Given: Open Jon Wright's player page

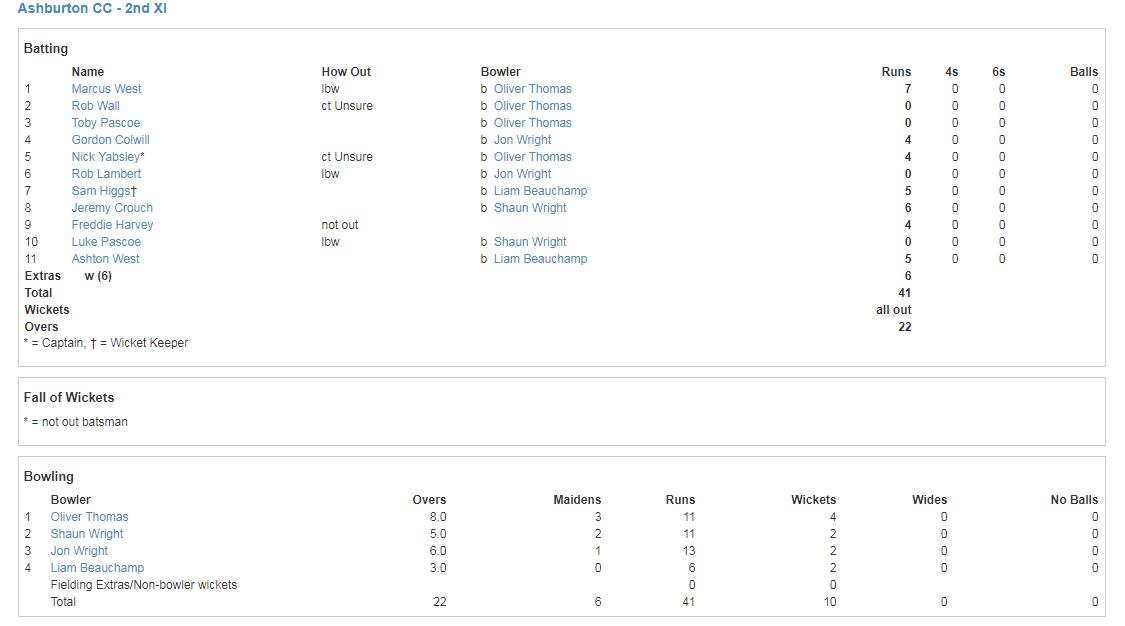Looking at the screenshot, I should coord(79,550).
